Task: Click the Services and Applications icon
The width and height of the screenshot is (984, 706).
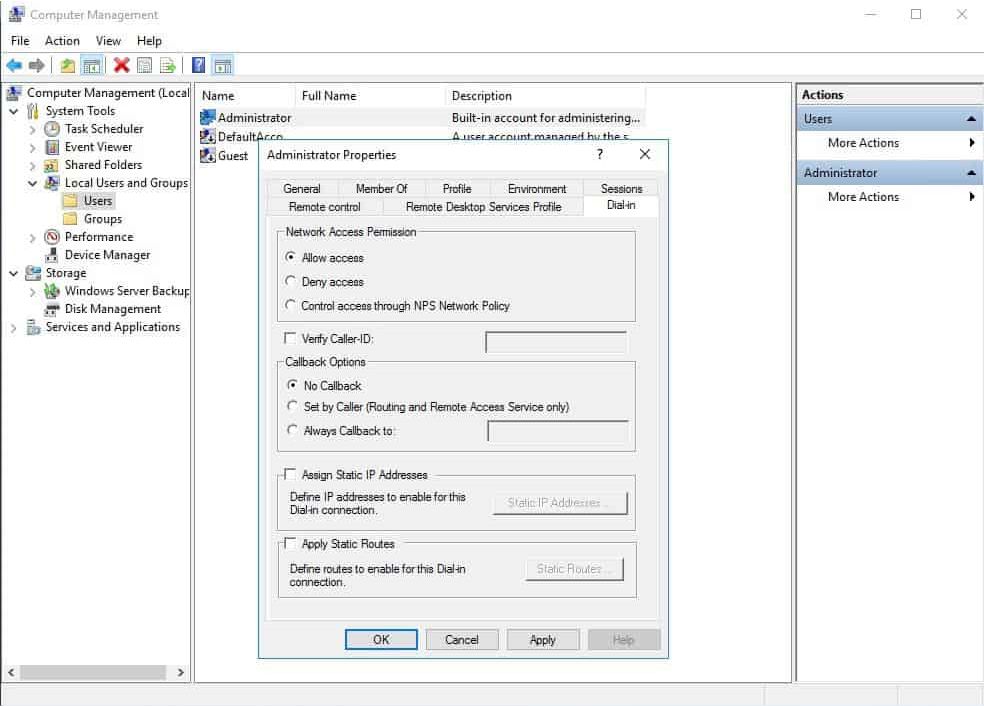Action: click(33, 327)
